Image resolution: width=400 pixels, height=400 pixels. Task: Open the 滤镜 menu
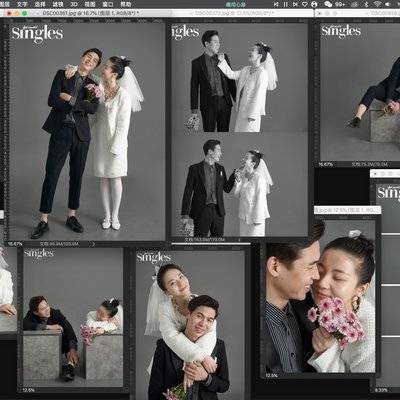tap(58, 4)
